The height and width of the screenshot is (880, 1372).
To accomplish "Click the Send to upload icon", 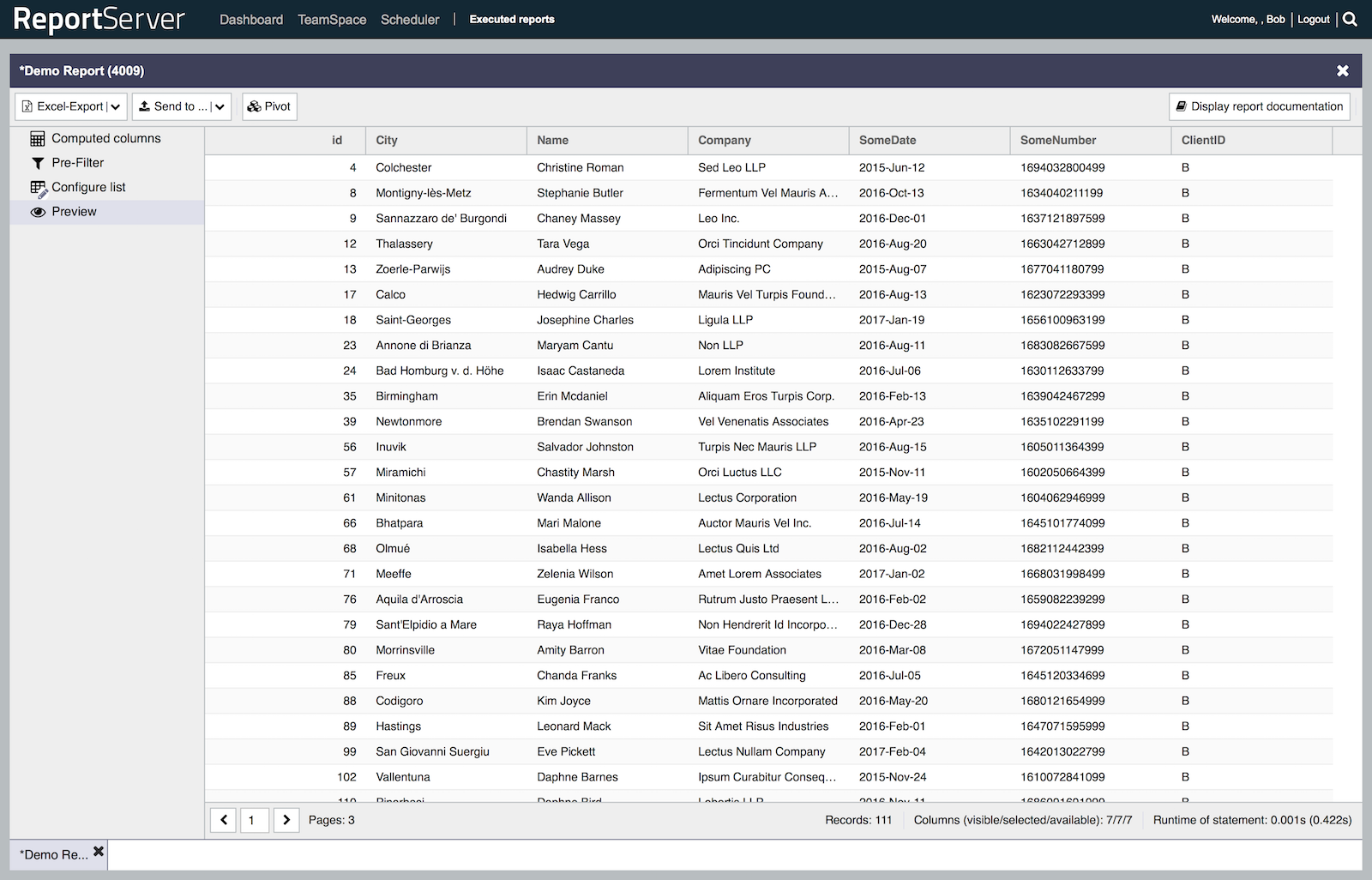I will (x=144, y=106).
